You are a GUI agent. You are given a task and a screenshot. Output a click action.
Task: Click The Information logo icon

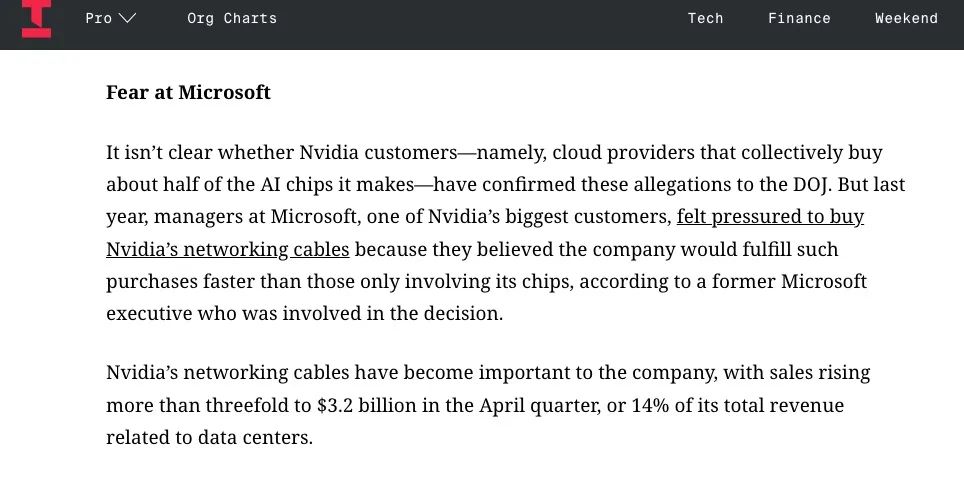click(x=36, y=19)
